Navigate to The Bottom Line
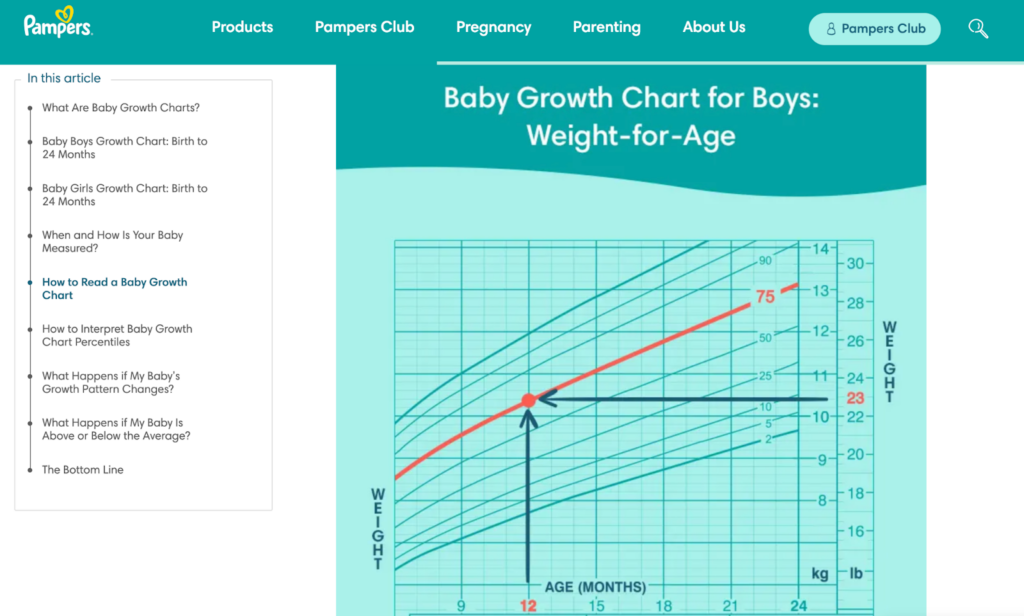Viewport: 1024px width, 616px height. point(83,470)
